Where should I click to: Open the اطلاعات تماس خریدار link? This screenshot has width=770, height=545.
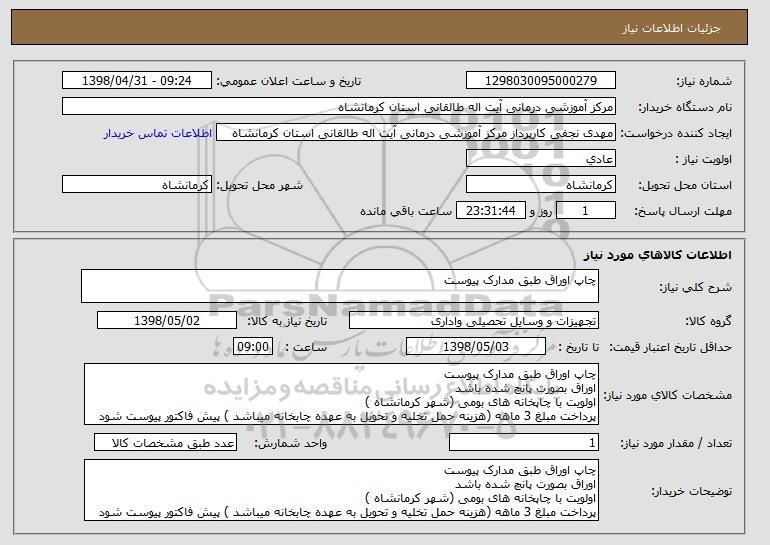pyautogui.click(x=158, y=134)
